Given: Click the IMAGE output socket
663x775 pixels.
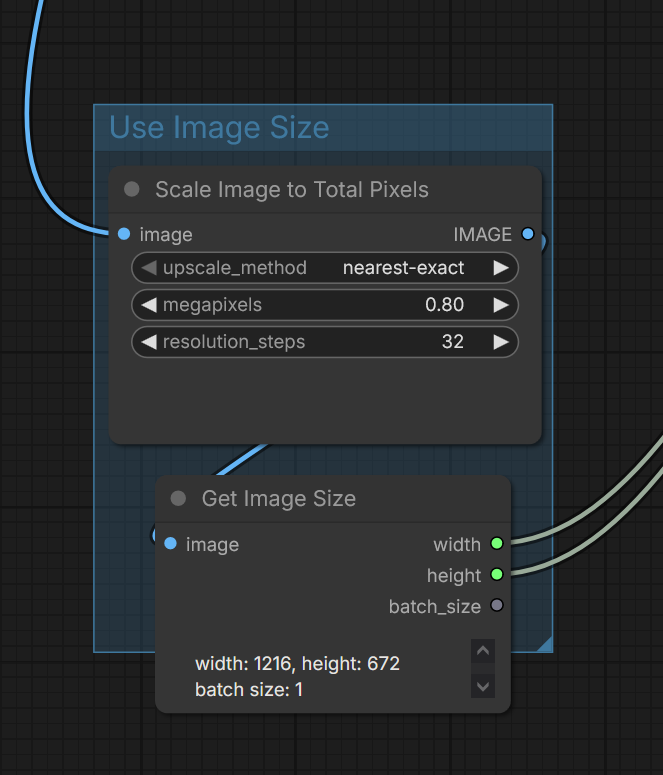Looking at the screenshot, I should click(528, 234).
